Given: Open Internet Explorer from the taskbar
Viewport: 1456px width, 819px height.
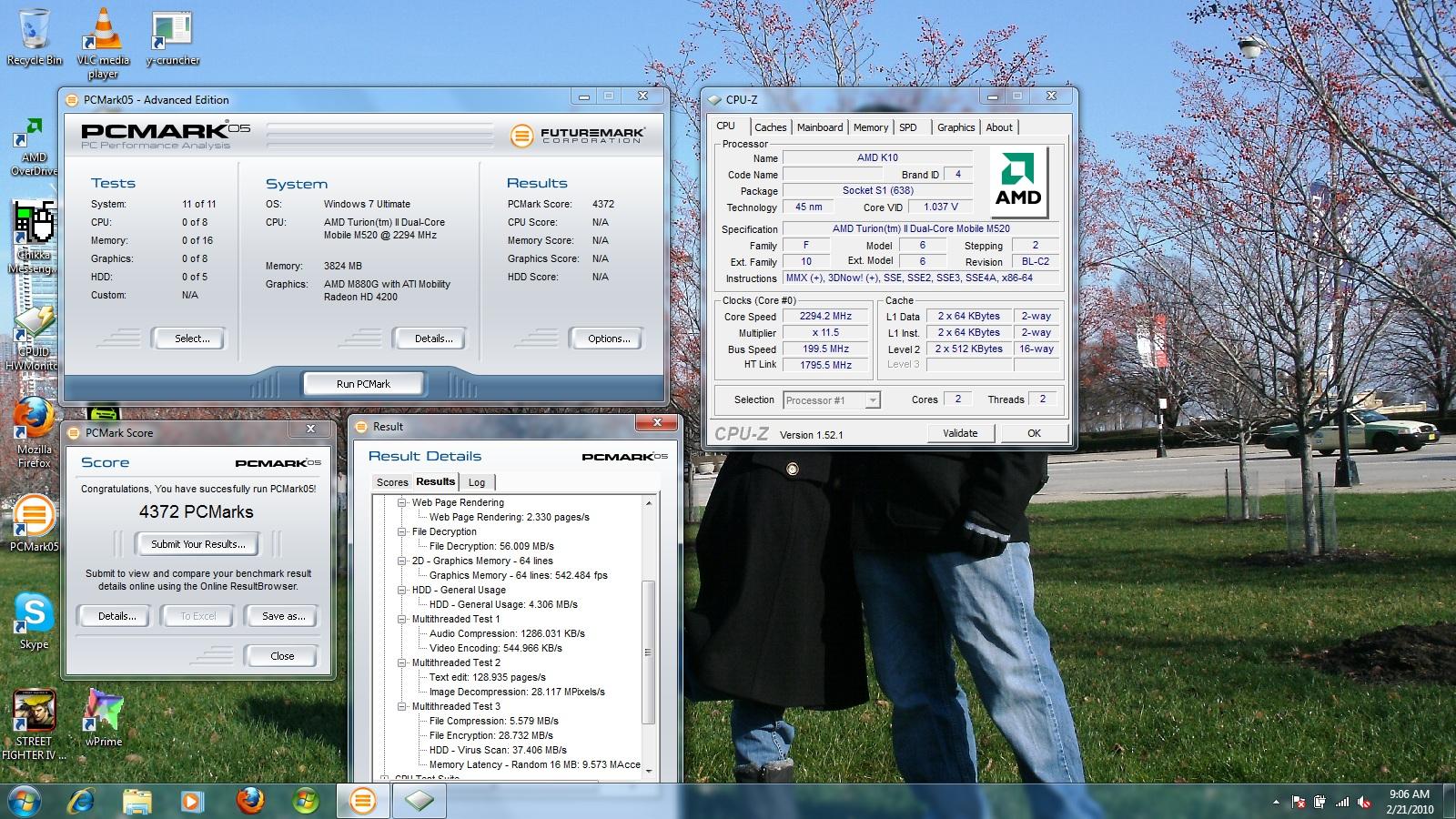Looking at the screenshot, I should pyautogui.click(x=81, y=801).
